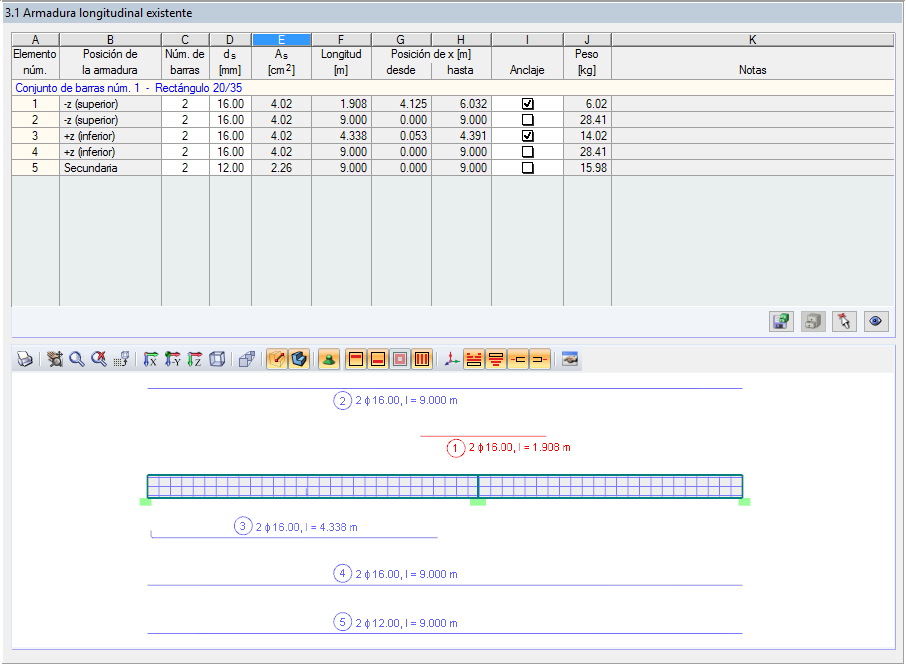The height and width of the screenshot is (666, 906).
Task: Toggle top reinforcement display icon
Action: coord(357,359)
